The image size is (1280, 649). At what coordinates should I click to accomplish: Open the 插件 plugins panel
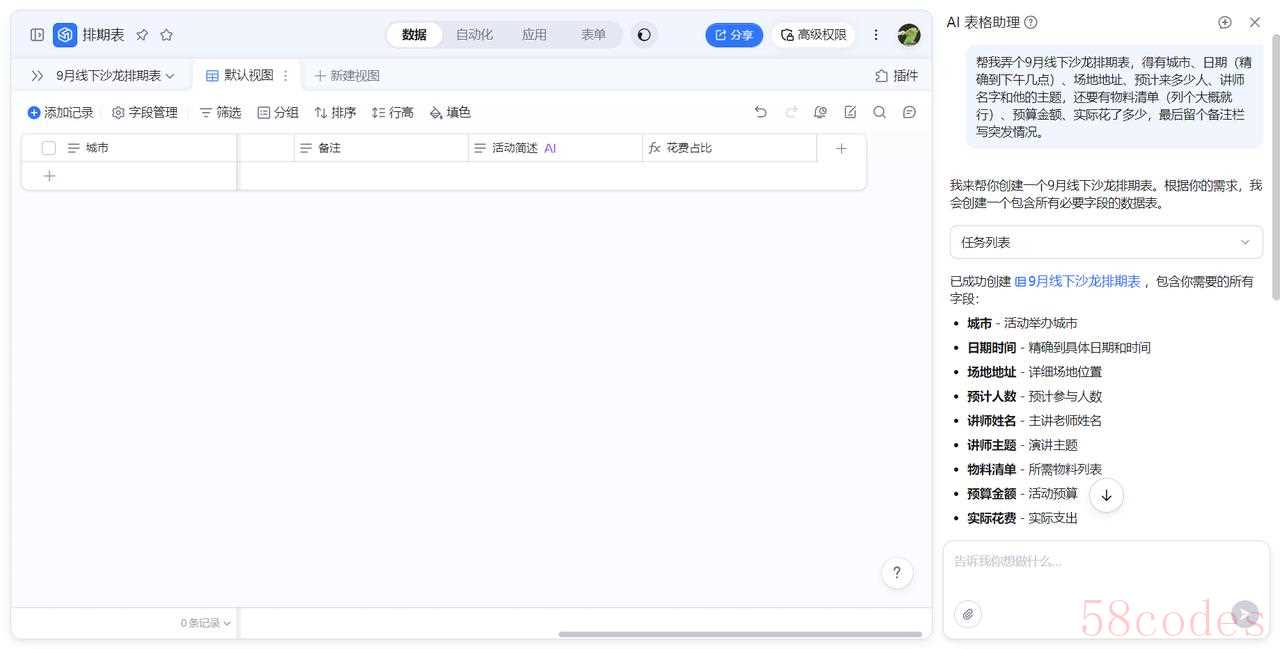(x=896, y=76)
